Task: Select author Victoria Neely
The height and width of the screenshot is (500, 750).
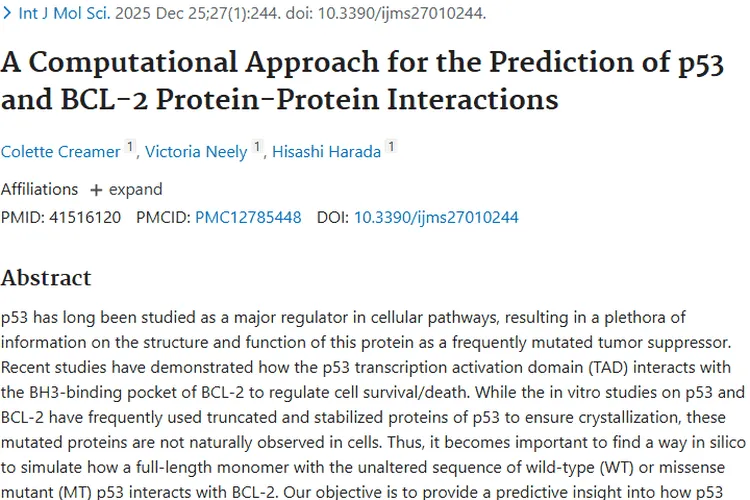Action: (196, 152)
